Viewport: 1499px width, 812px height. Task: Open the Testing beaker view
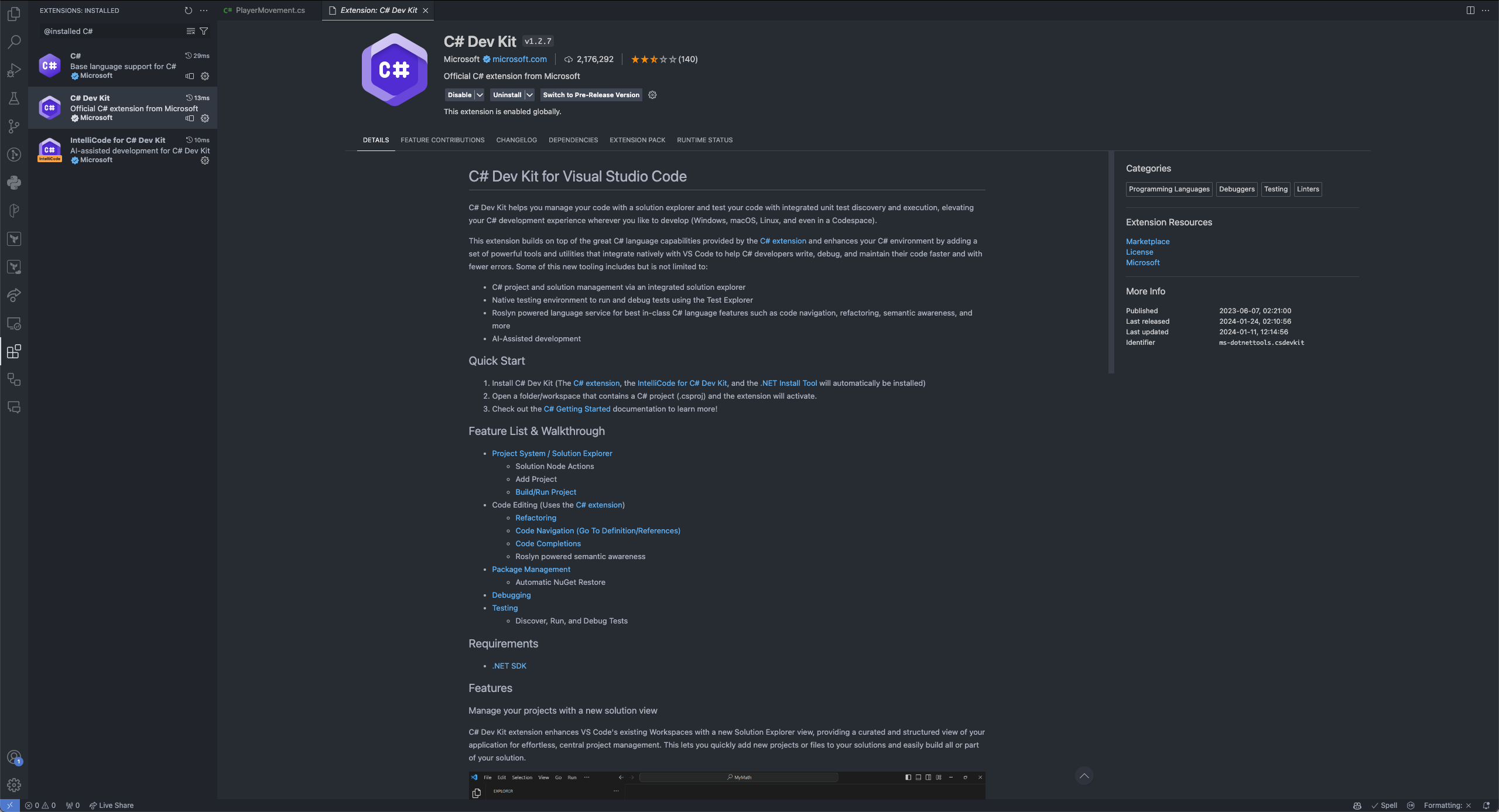(x=14, y=98)
